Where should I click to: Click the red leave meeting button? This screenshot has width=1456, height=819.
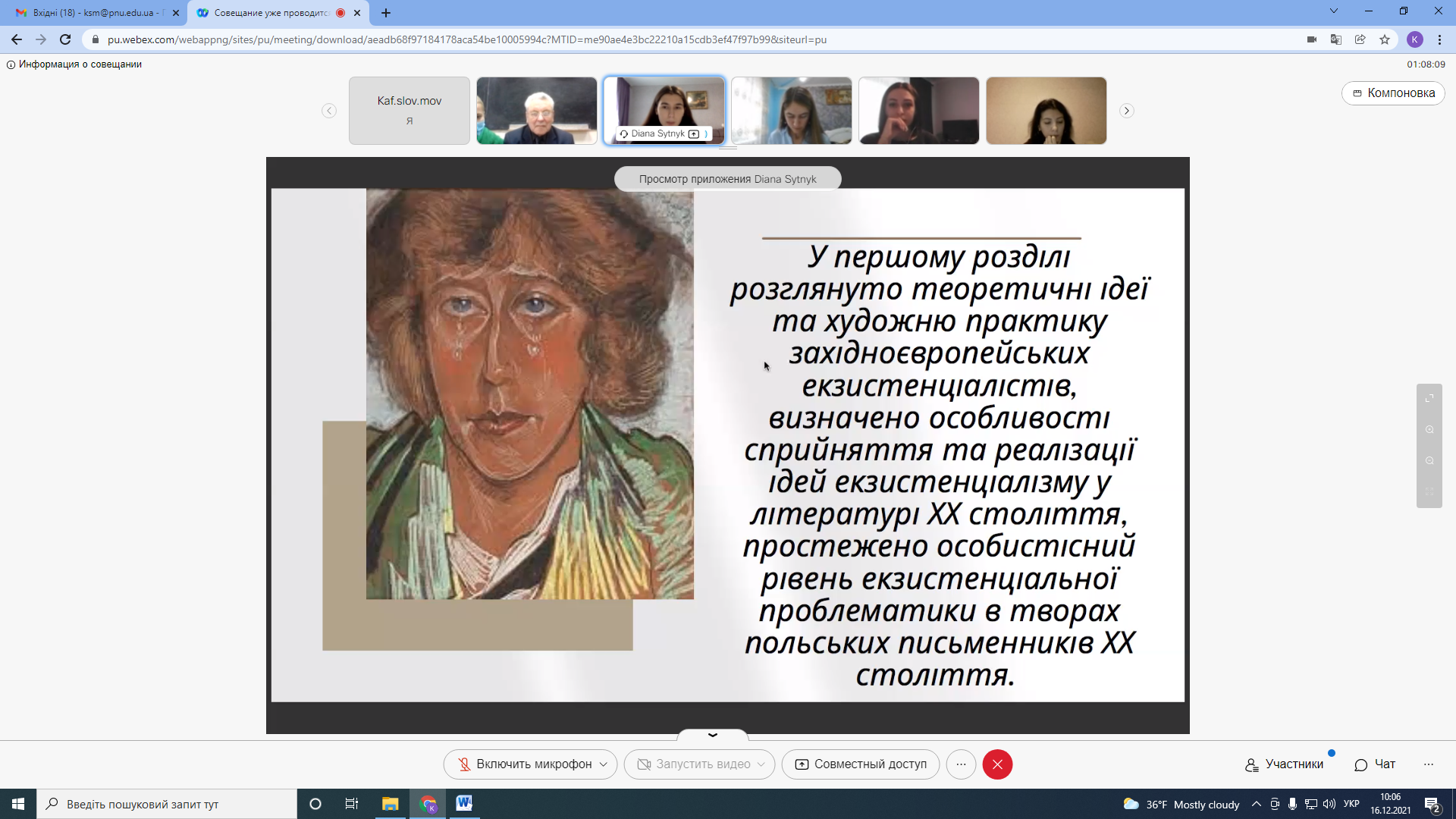(x=997, y=764)
